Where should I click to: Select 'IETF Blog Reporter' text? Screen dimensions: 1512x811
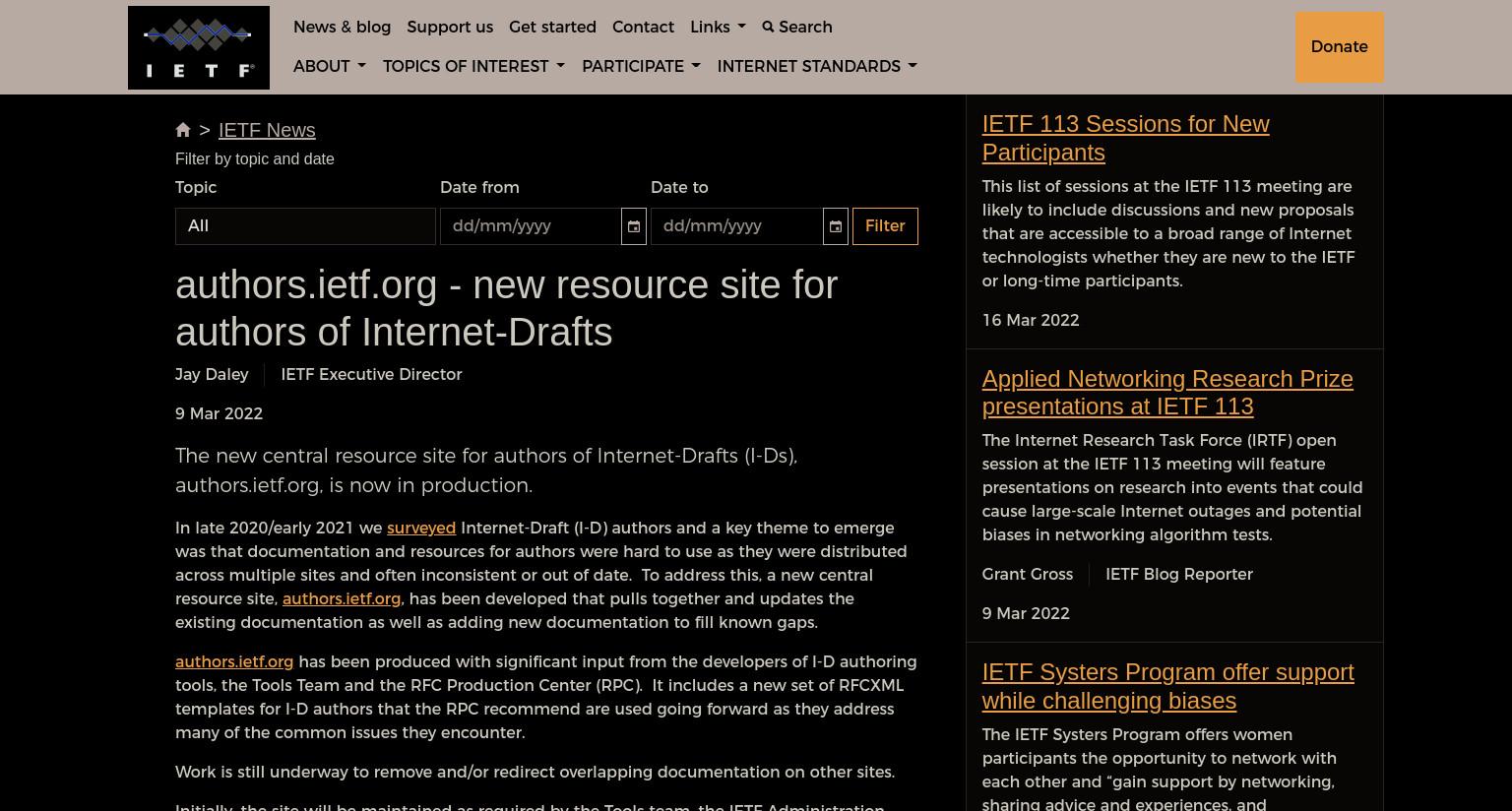click(1178, 574)
